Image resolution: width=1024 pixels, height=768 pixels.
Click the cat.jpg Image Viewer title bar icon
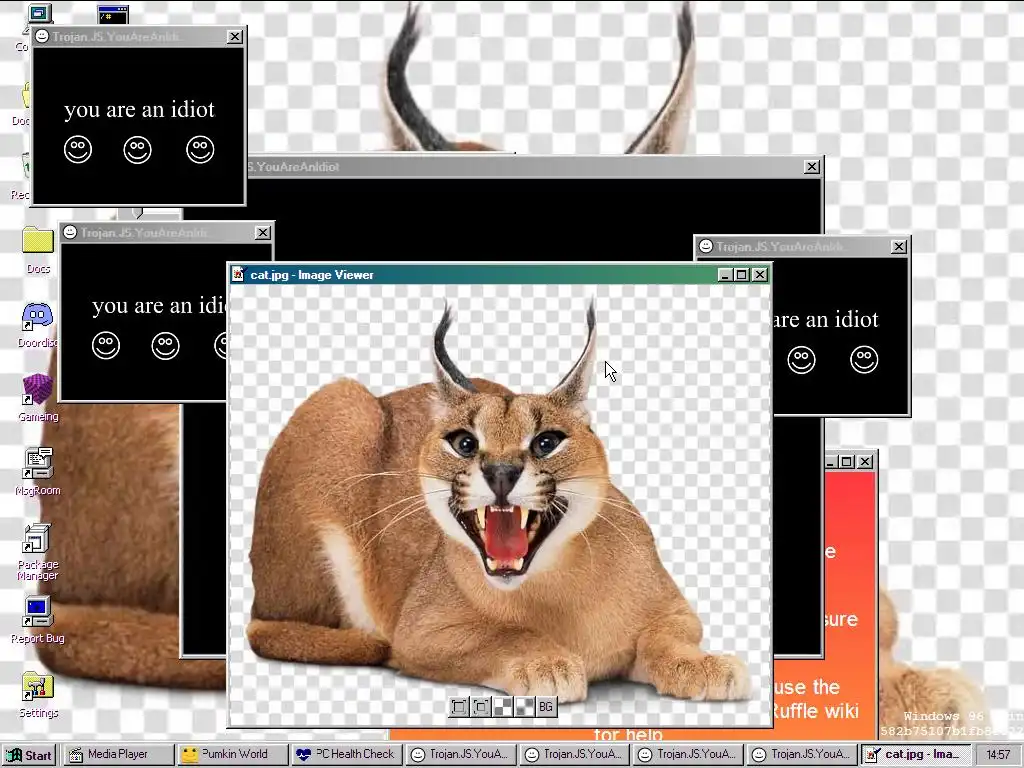pyautogui.click(x=239, y=274)
